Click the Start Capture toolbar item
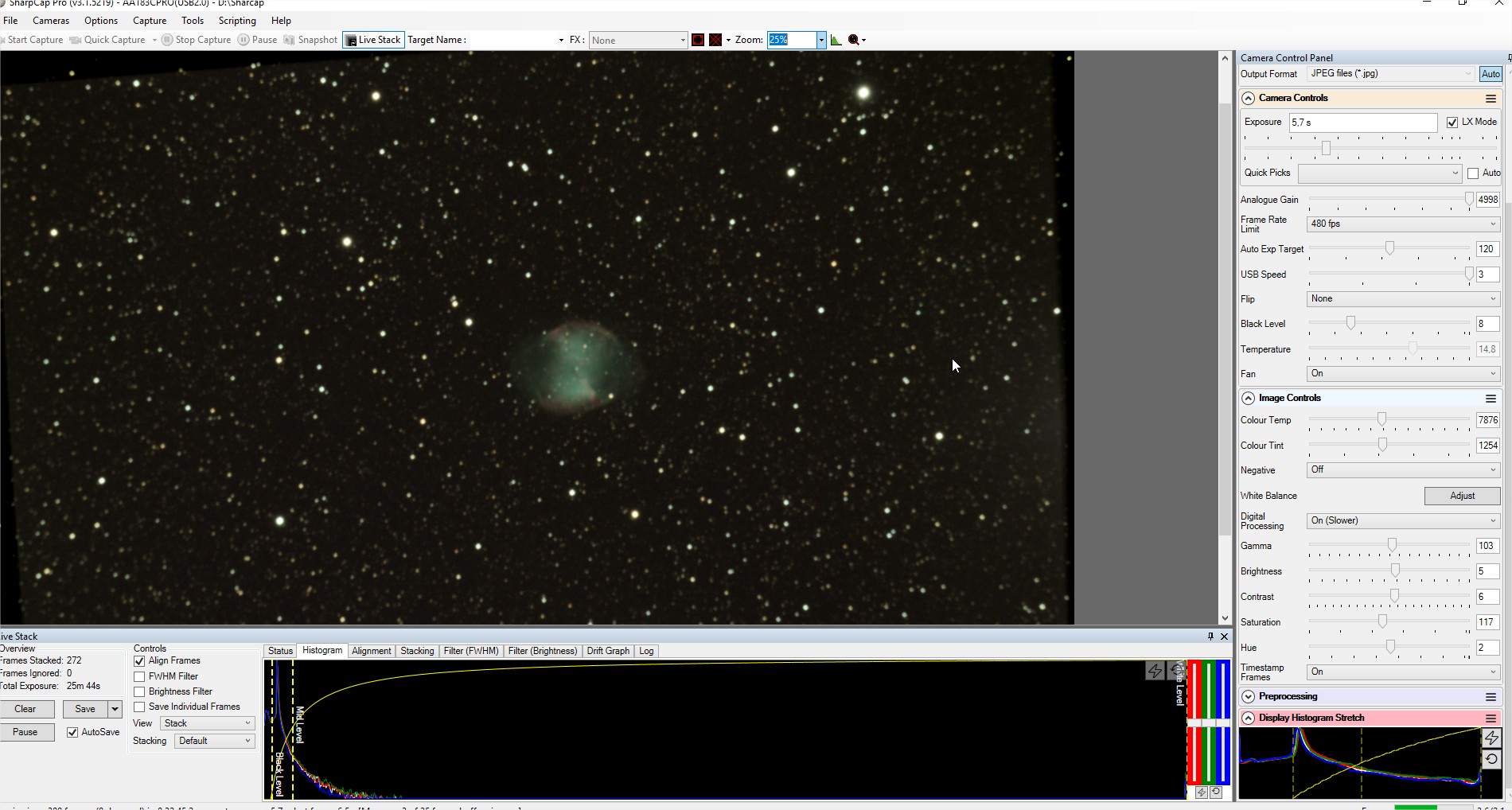The image size is (1512, 810). coord(32,40)
